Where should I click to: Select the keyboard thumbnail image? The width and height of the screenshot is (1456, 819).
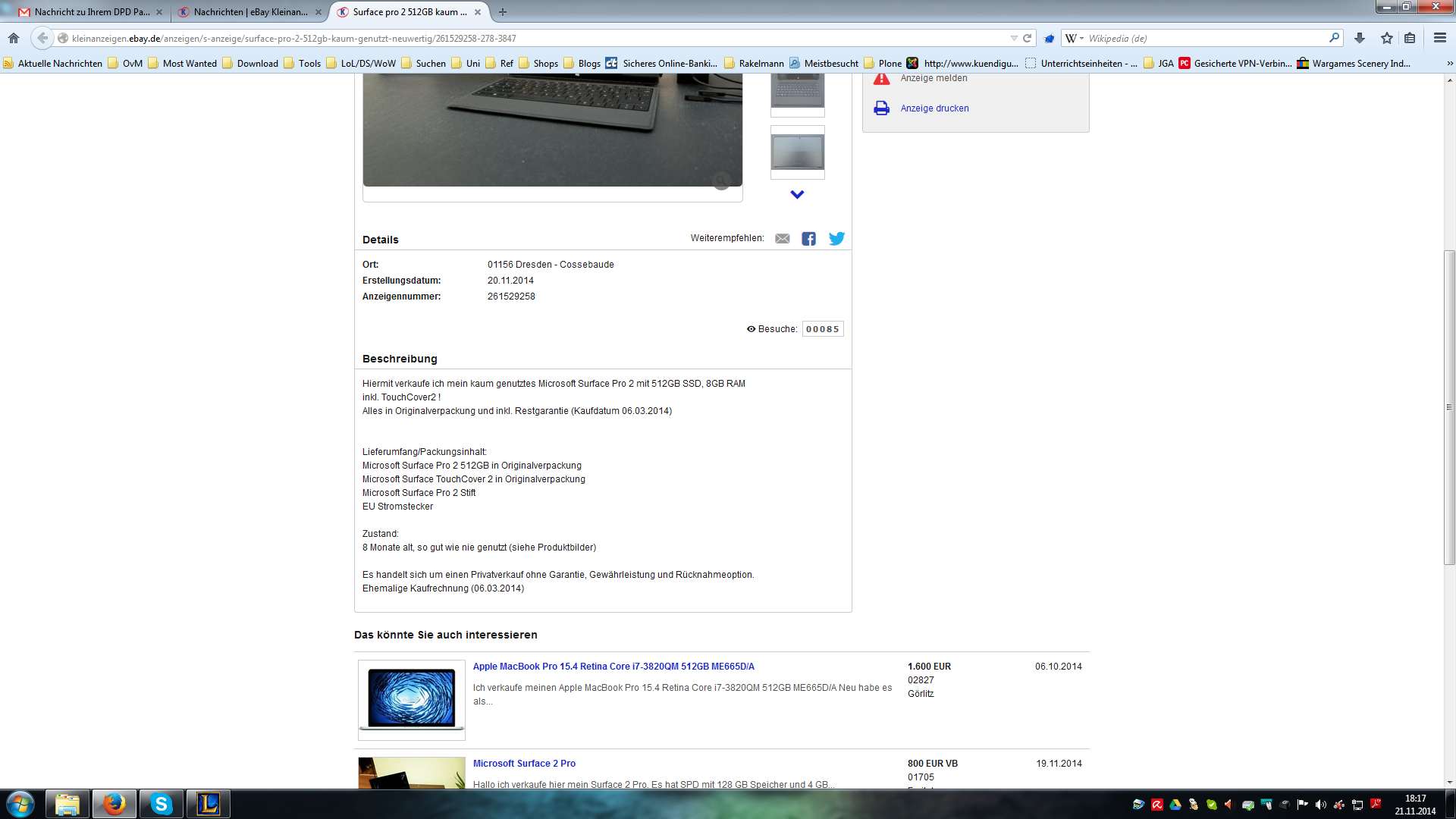click(797, 94)
